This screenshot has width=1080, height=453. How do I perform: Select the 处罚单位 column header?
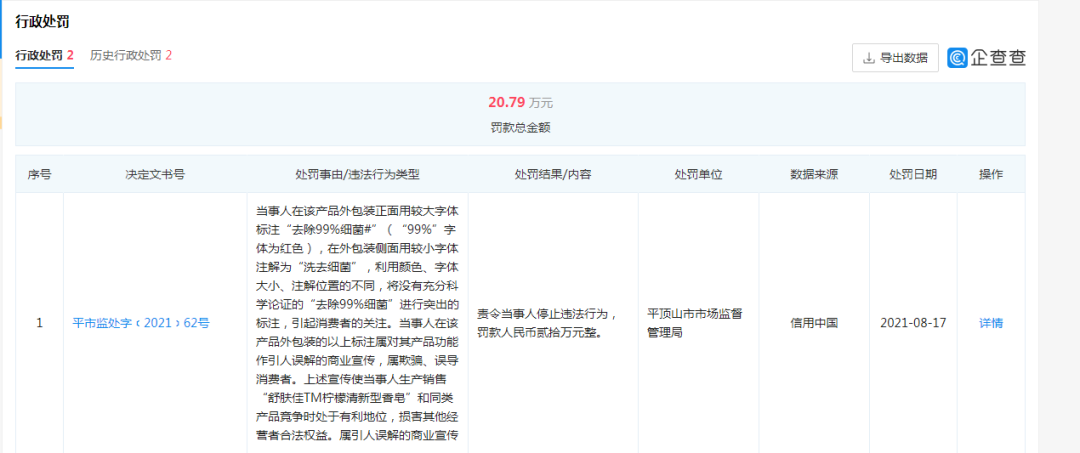point(698,174)
